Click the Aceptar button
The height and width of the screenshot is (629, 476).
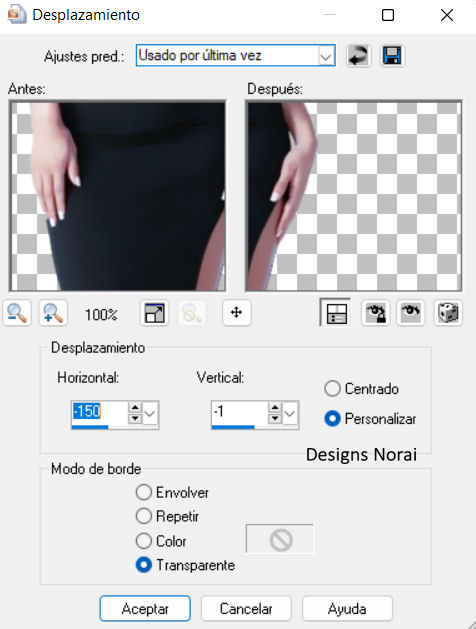pos(145,609)
